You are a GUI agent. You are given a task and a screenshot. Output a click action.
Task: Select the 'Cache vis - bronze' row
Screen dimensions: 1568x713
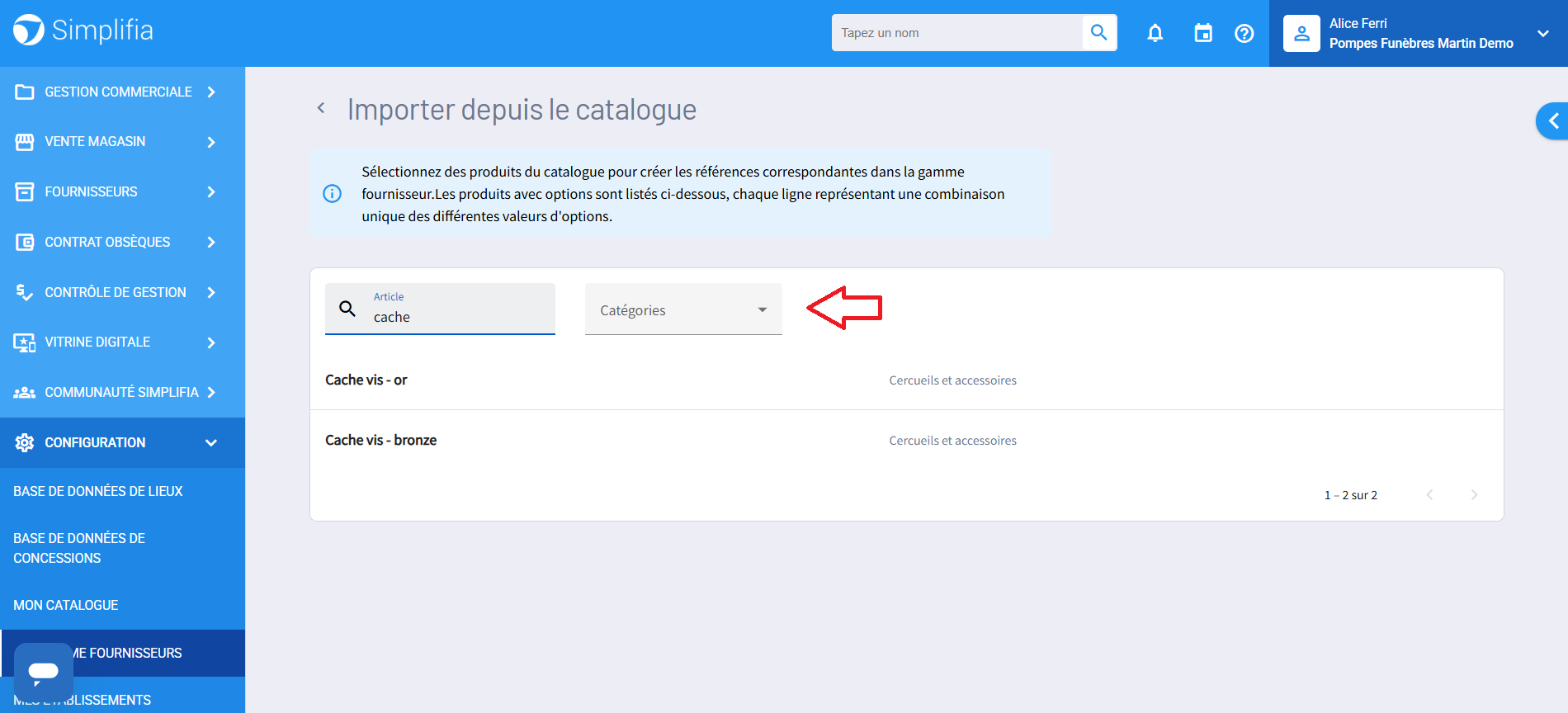pos(906,440)
